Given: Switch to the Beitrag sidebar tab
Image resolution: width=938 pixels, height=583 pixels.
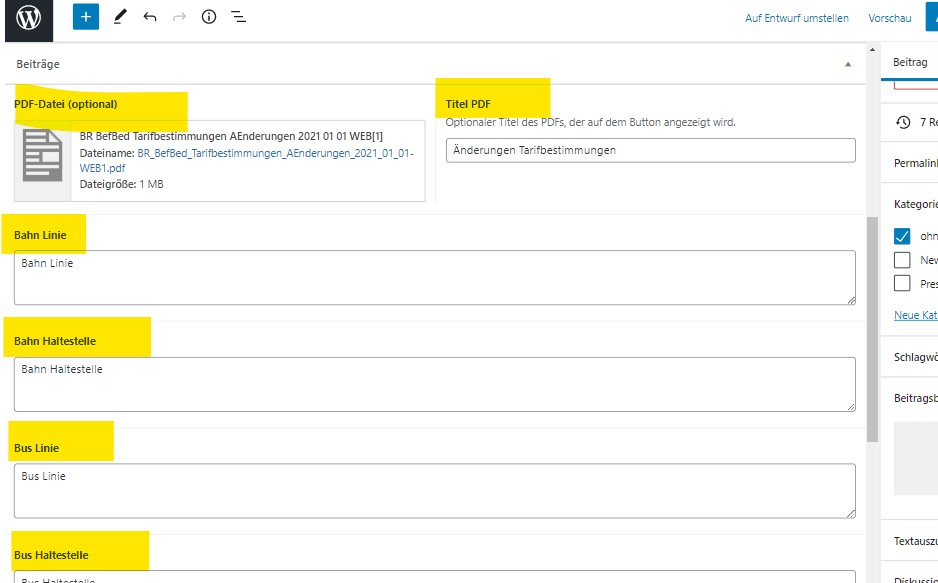Looking at the screenshot, I should [910, 62].
